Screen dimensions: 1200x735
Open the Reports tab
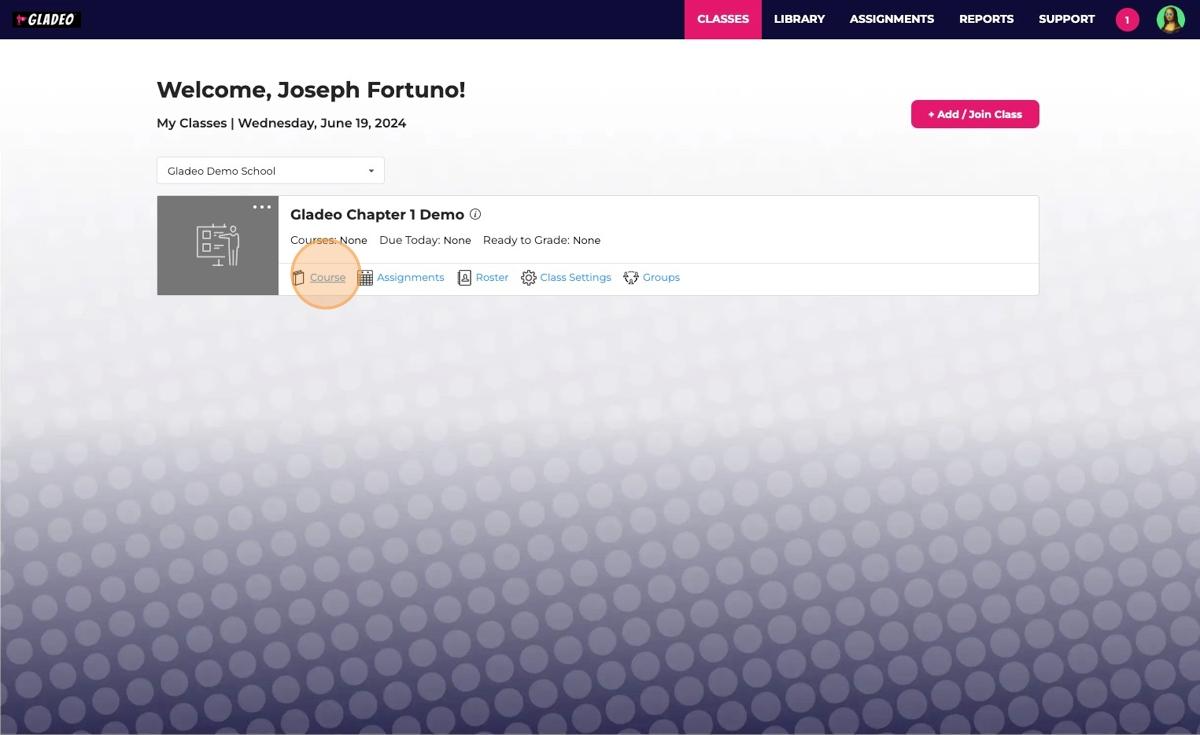coord(986,19)
